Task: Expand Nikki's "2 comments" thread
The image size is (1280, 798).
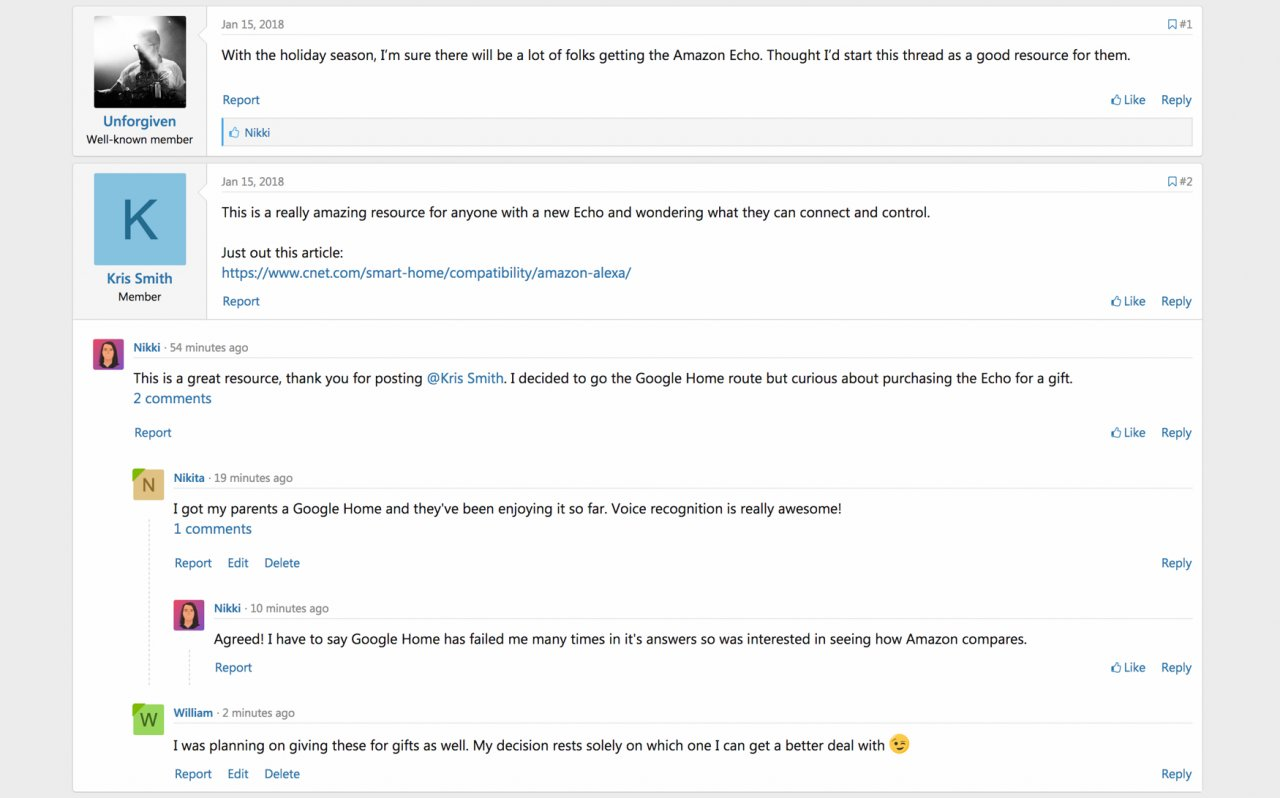Action: (172, 399)
